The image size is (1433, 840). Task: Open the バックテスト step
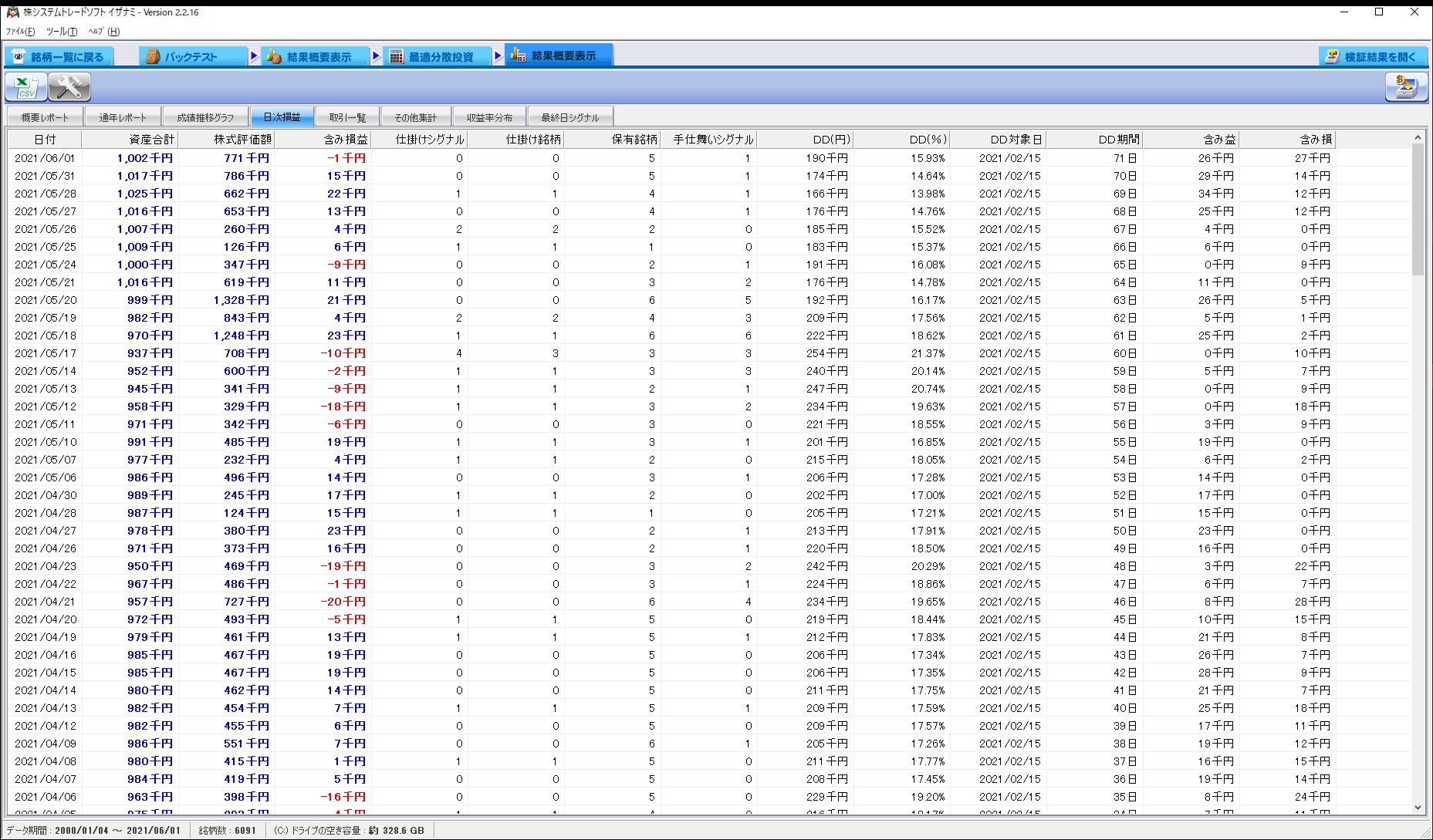pos(193,57)
